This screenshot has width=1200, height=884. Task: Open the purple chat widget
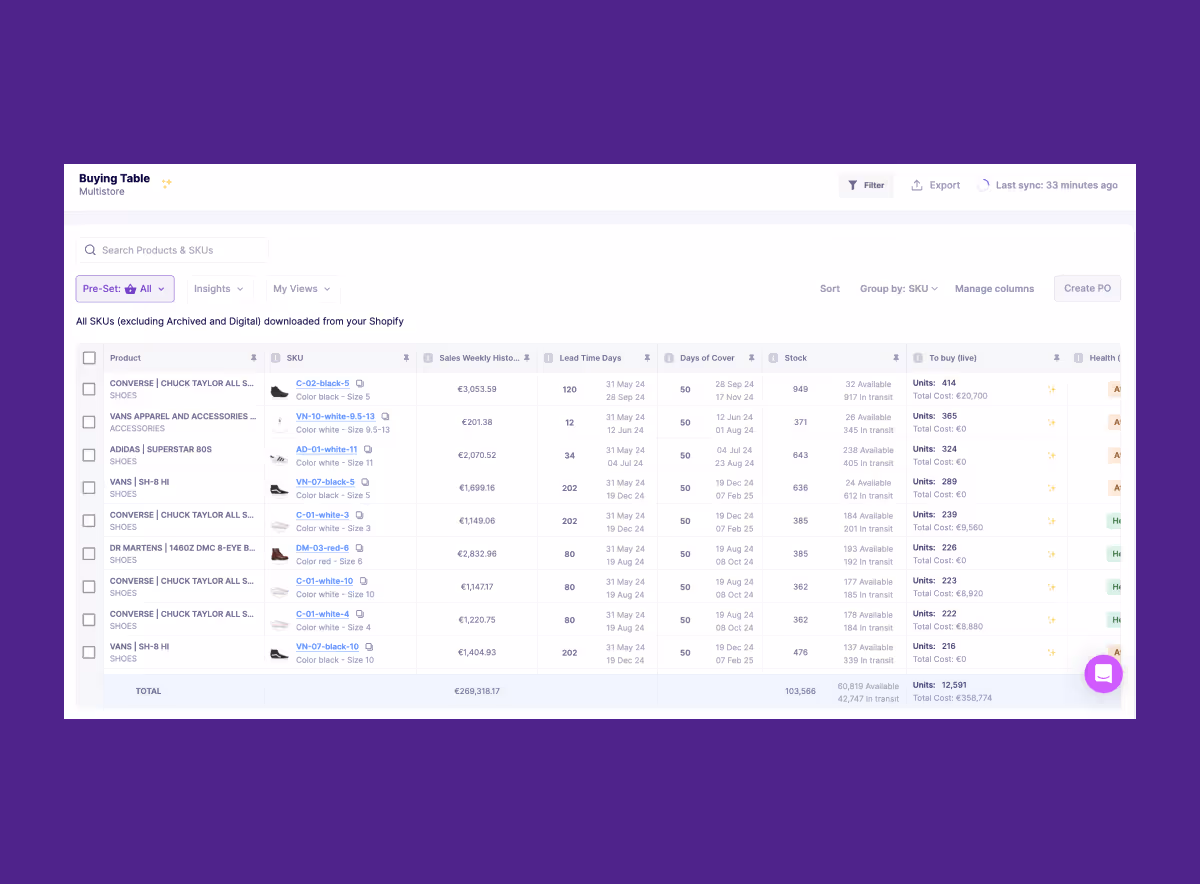coord(1104,674)
